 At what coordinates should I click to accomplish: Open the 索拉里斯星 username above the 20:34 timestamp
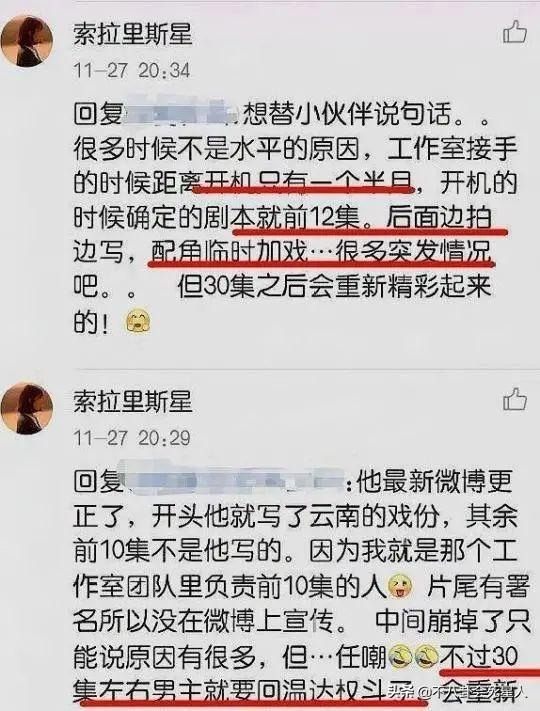(x=133, y=34)
